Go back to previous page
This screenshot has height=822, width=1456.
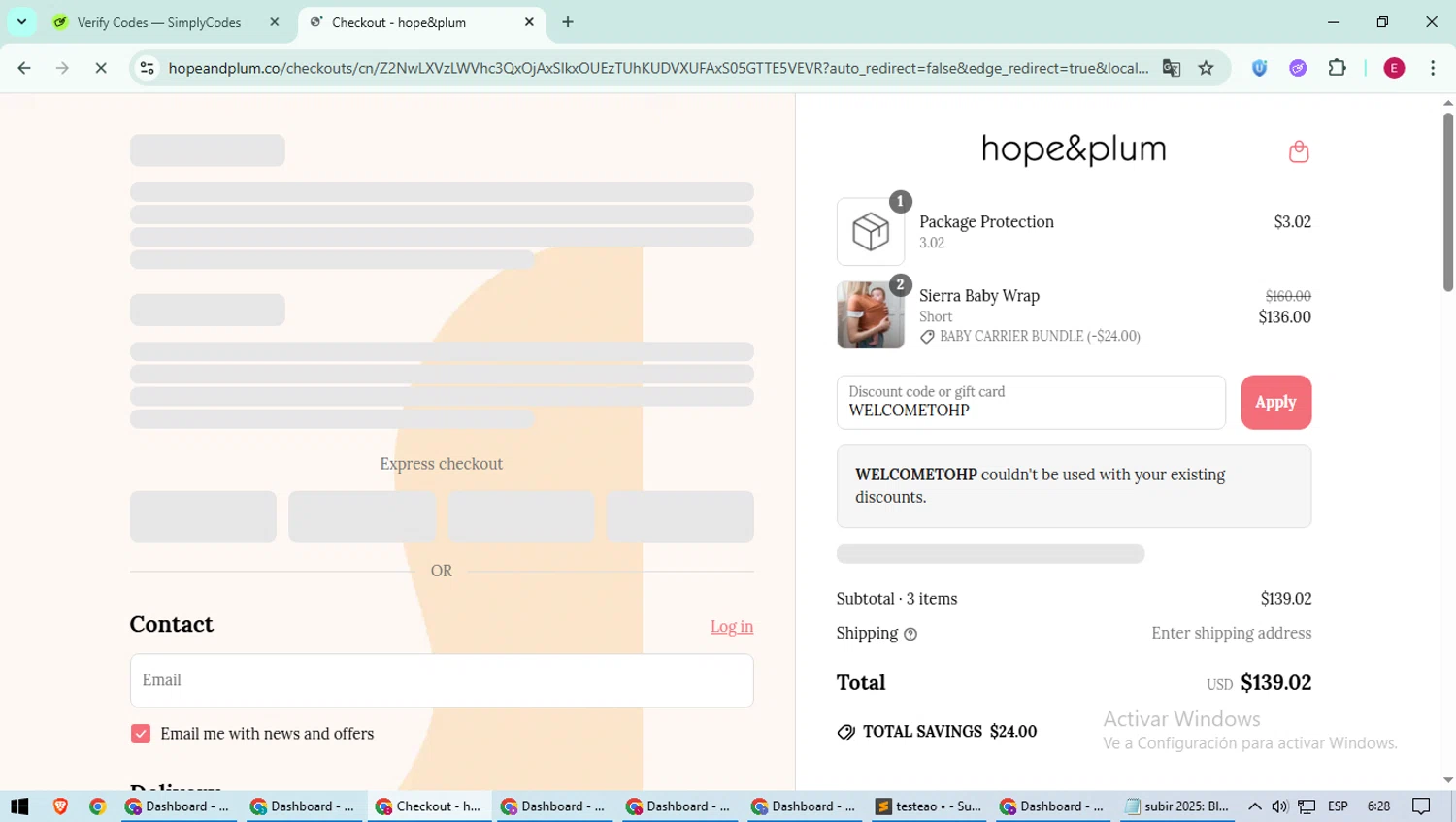coord(24,68)
